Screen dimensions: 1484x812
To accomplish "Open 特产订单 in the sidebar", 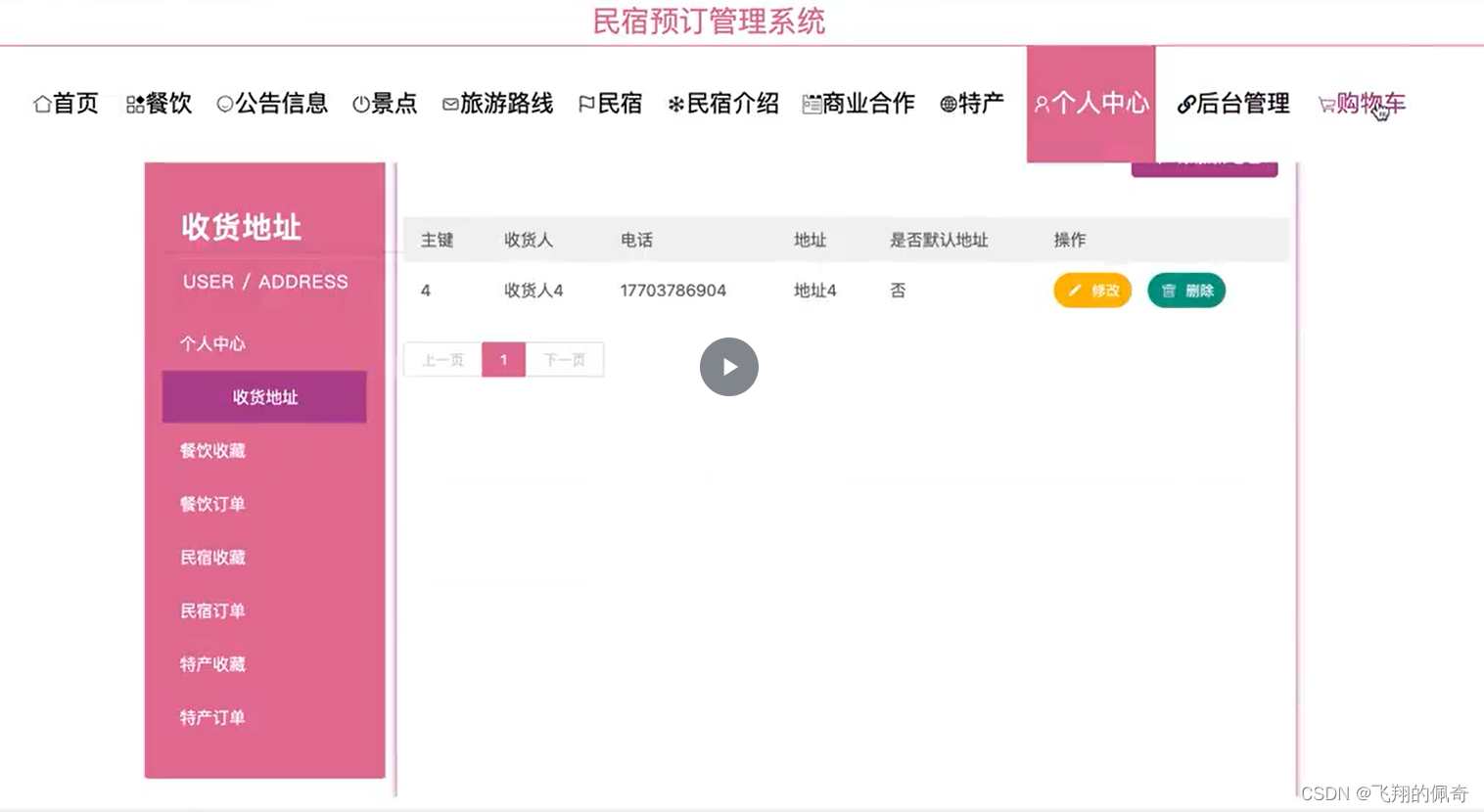I will [212, 718].
